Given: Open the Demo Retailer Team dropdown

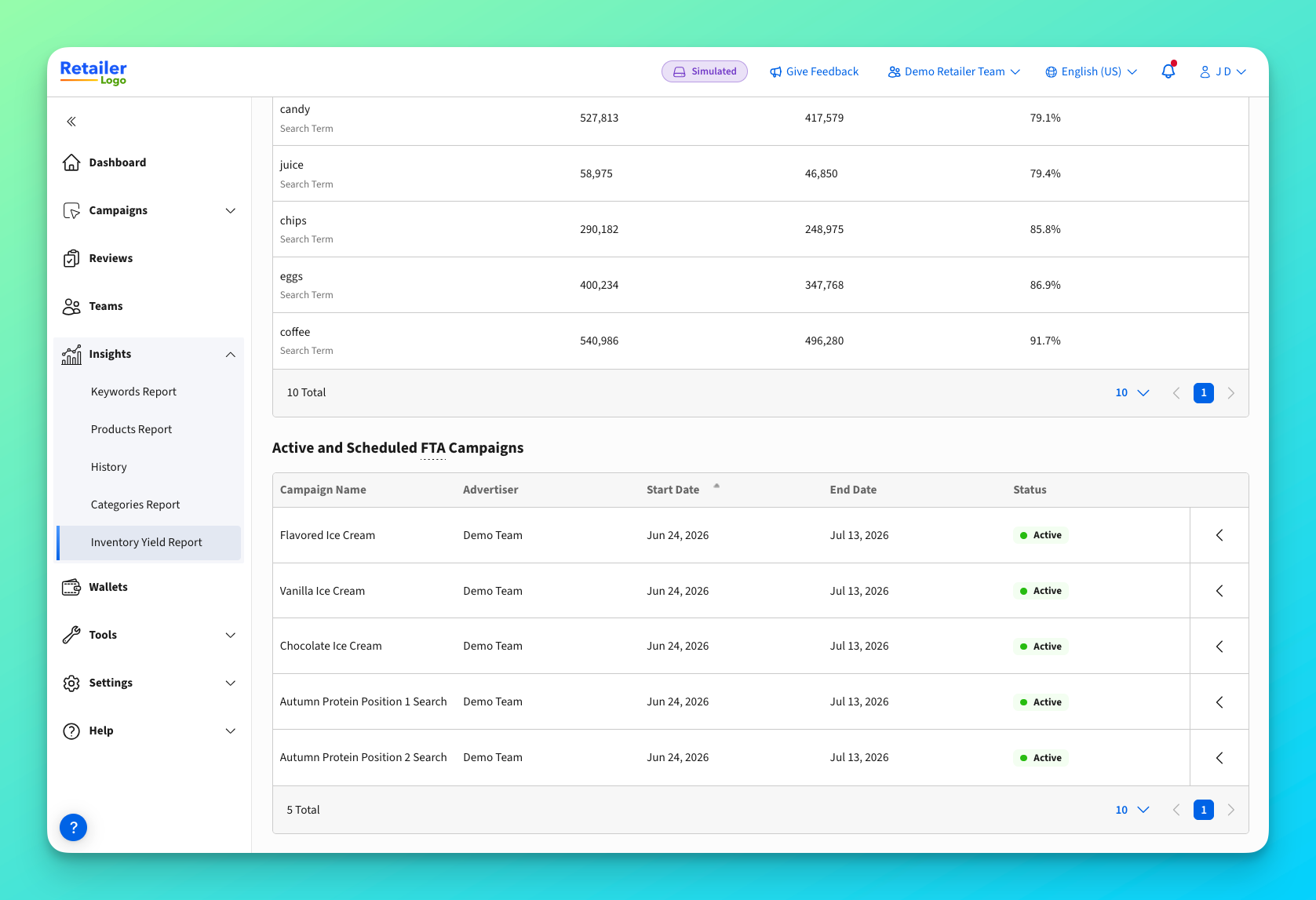Looking at the screenshot, I should pos(954,71).
